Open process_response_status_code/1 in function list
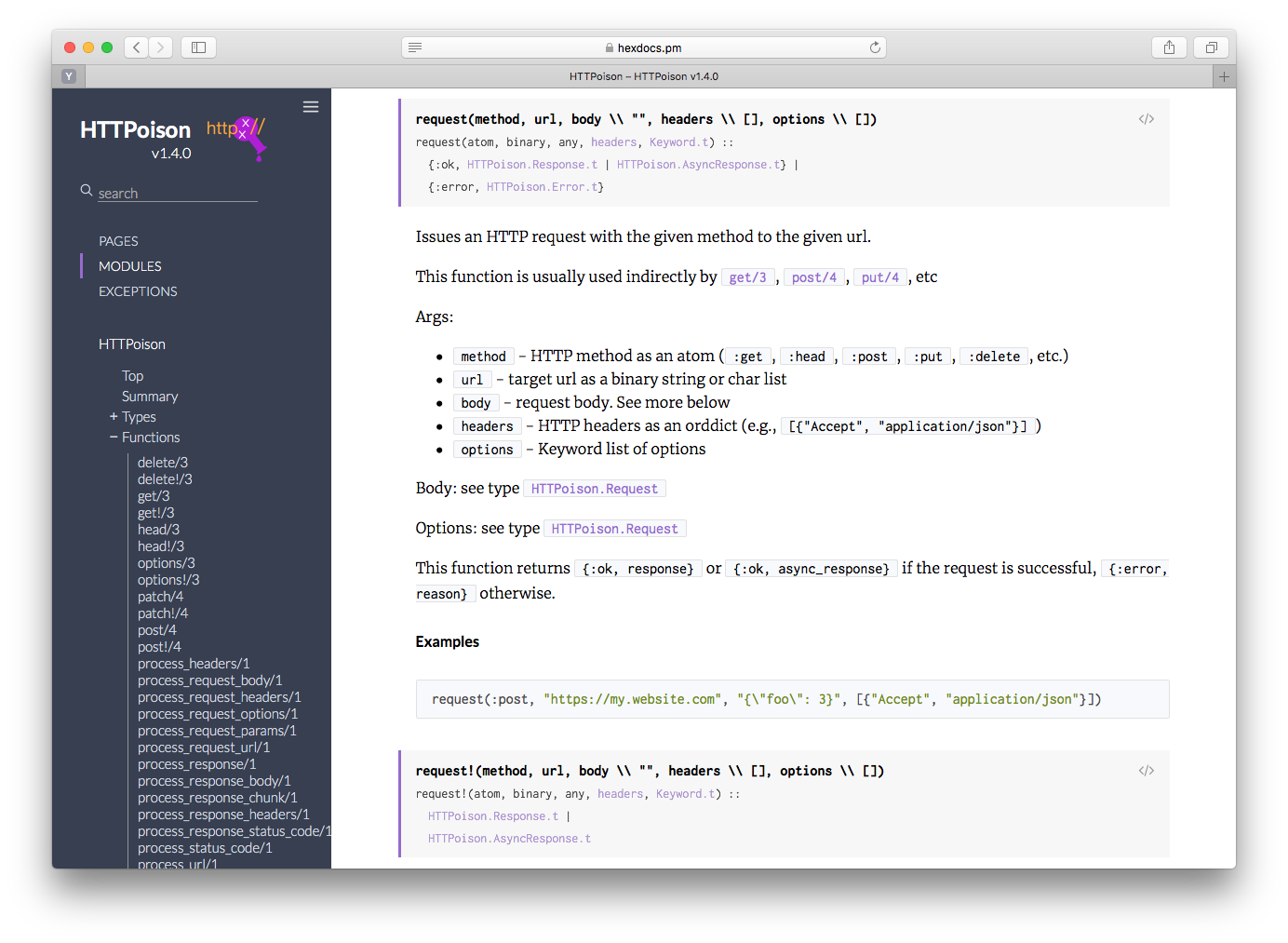The image size is (1288, 943). [x=235, y=831]
